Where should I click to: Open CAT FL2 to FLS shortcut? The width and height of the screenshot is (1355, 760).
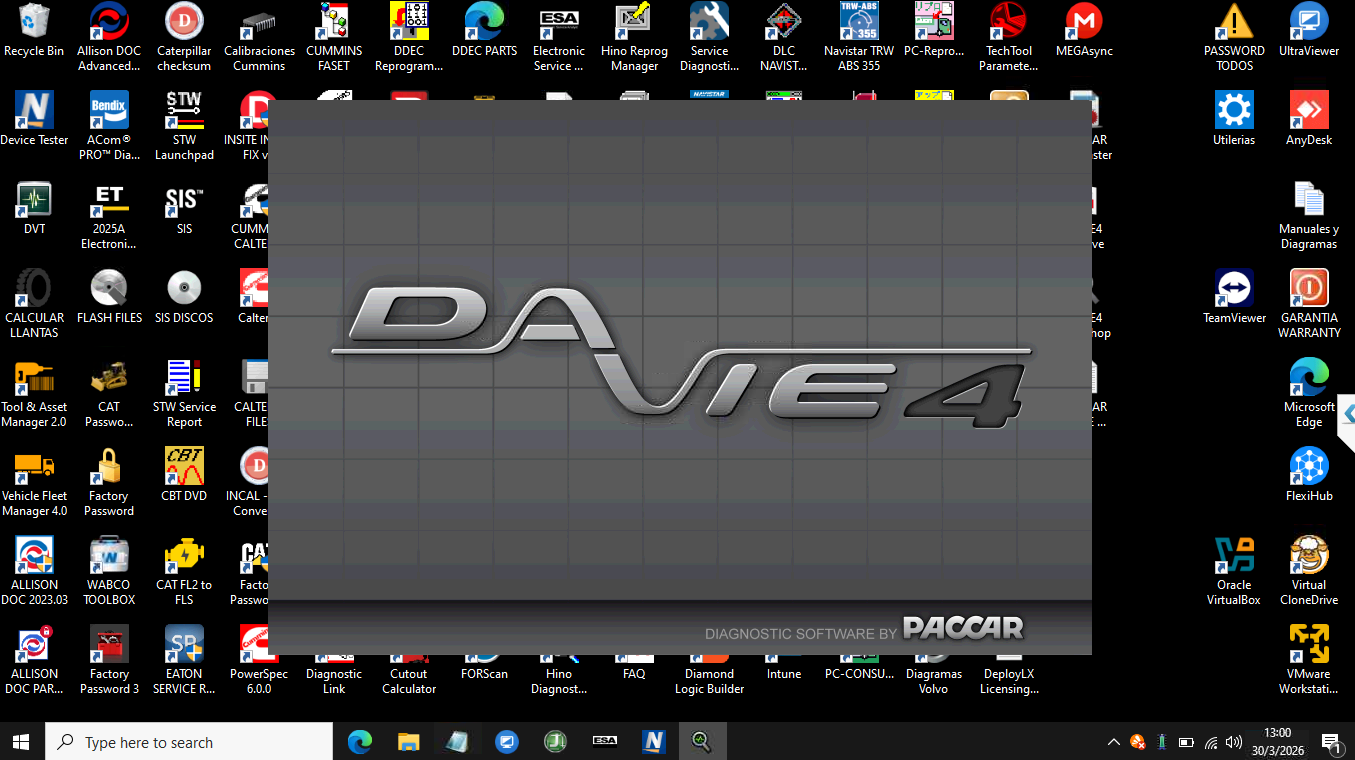tap(184, 571)
